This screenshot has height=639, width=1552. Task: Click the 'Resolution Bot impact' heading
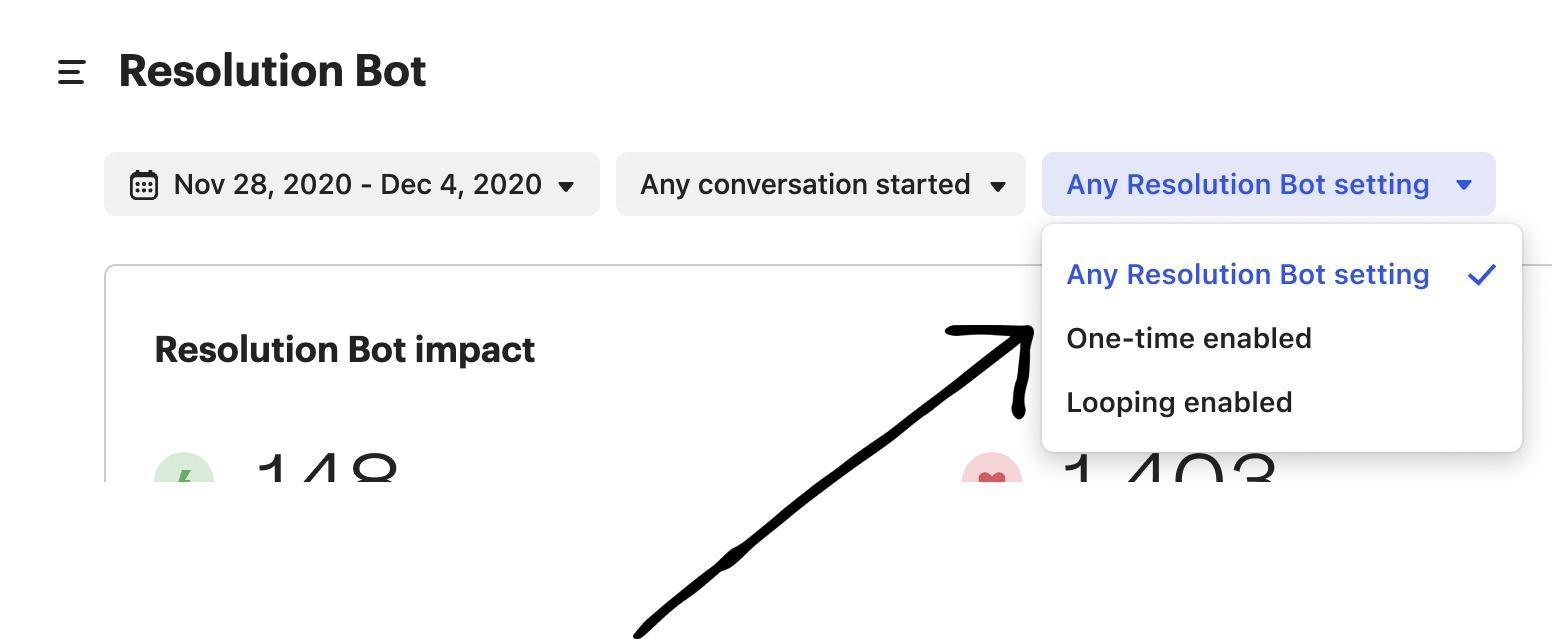coord(345,350)
